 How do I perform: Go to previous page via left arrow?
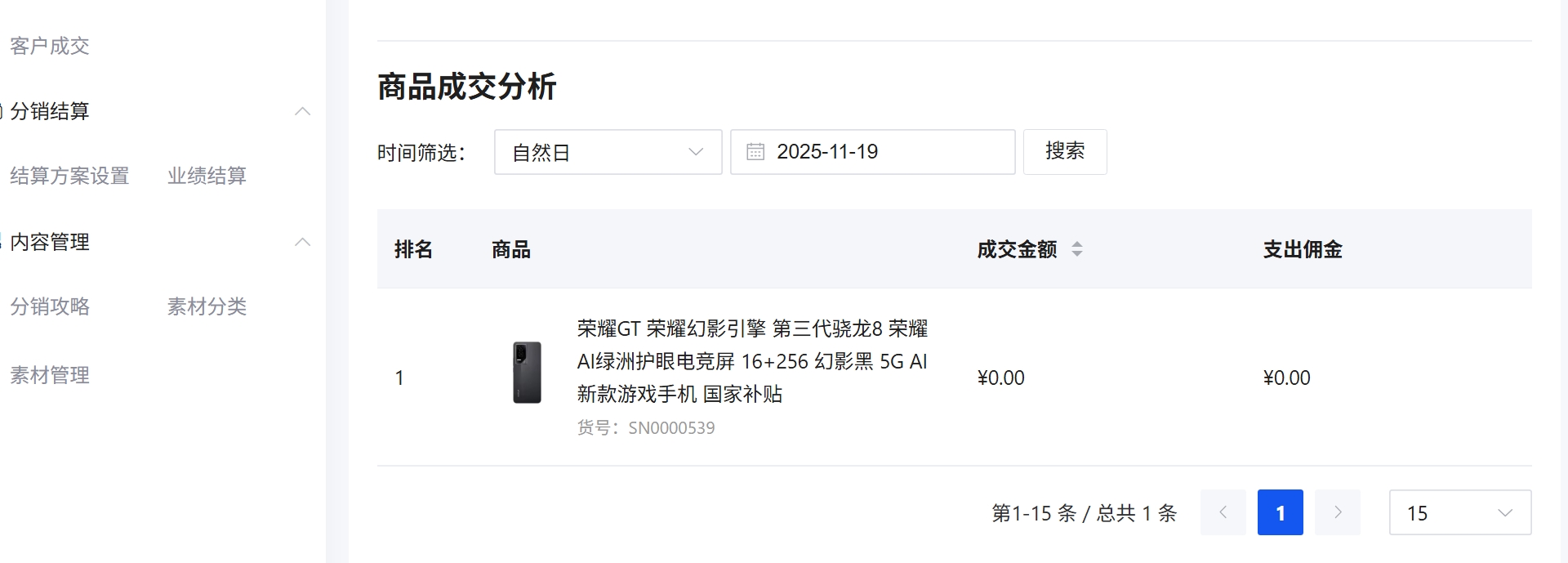tap(1223, 512)
